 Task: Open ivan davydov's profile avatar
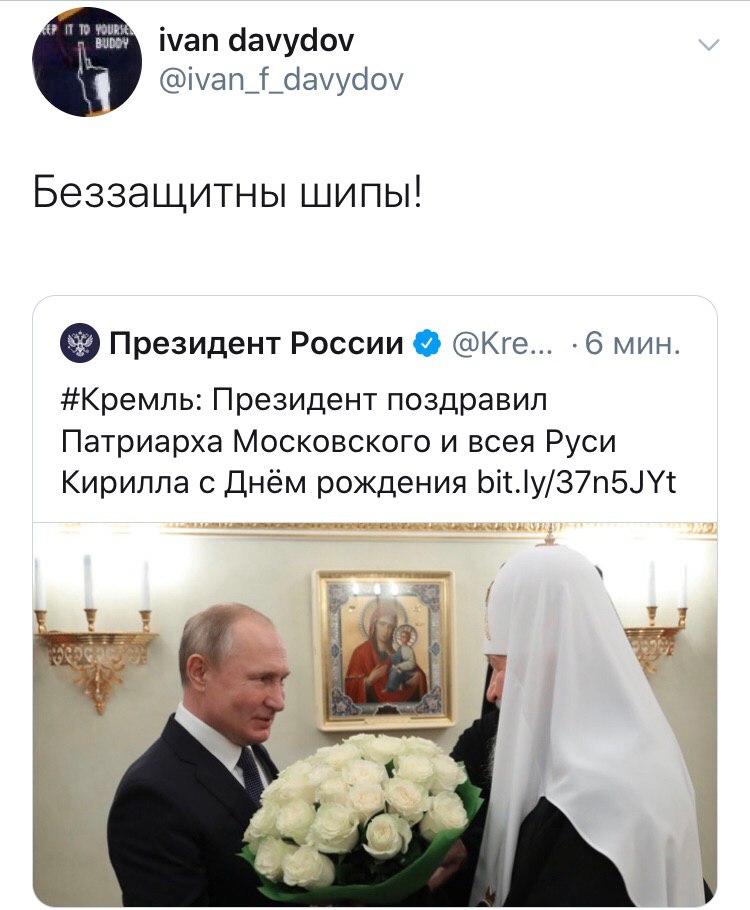pyautogui.click(x=86, y=62)
